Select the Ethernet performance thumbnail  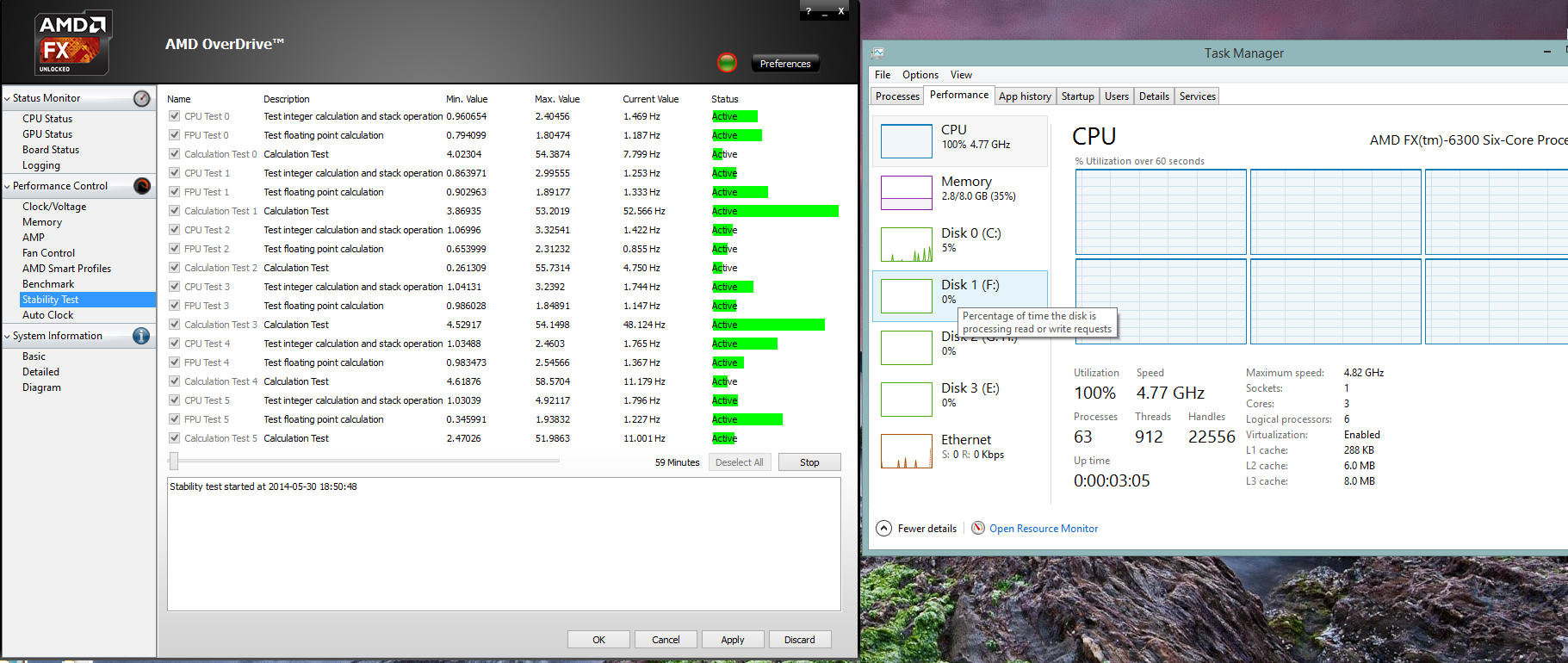point(907,451)
